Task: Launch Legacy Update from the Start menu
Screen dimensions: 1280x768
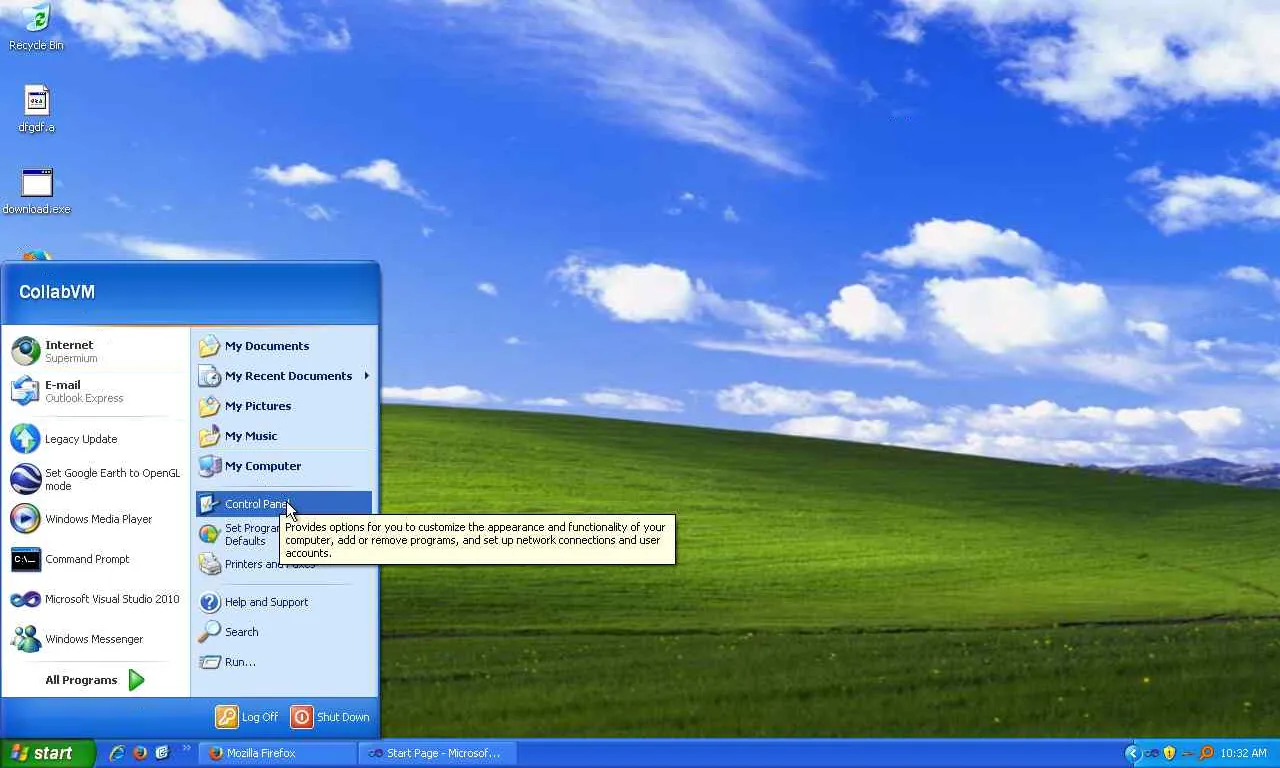Action: (x=95, y=439)
